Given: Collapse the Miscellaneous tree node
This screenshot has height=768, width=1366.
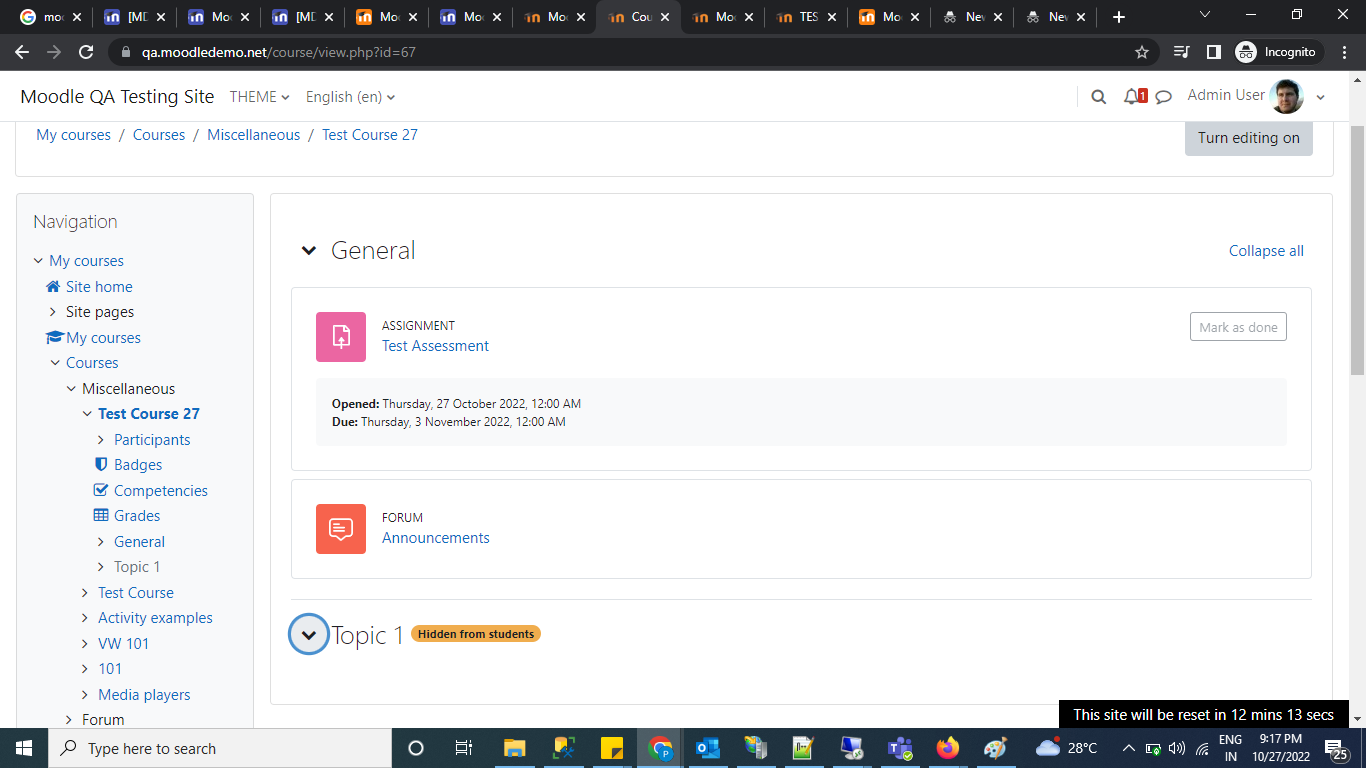Looking at the screenshot, I should tap(70, 389).
